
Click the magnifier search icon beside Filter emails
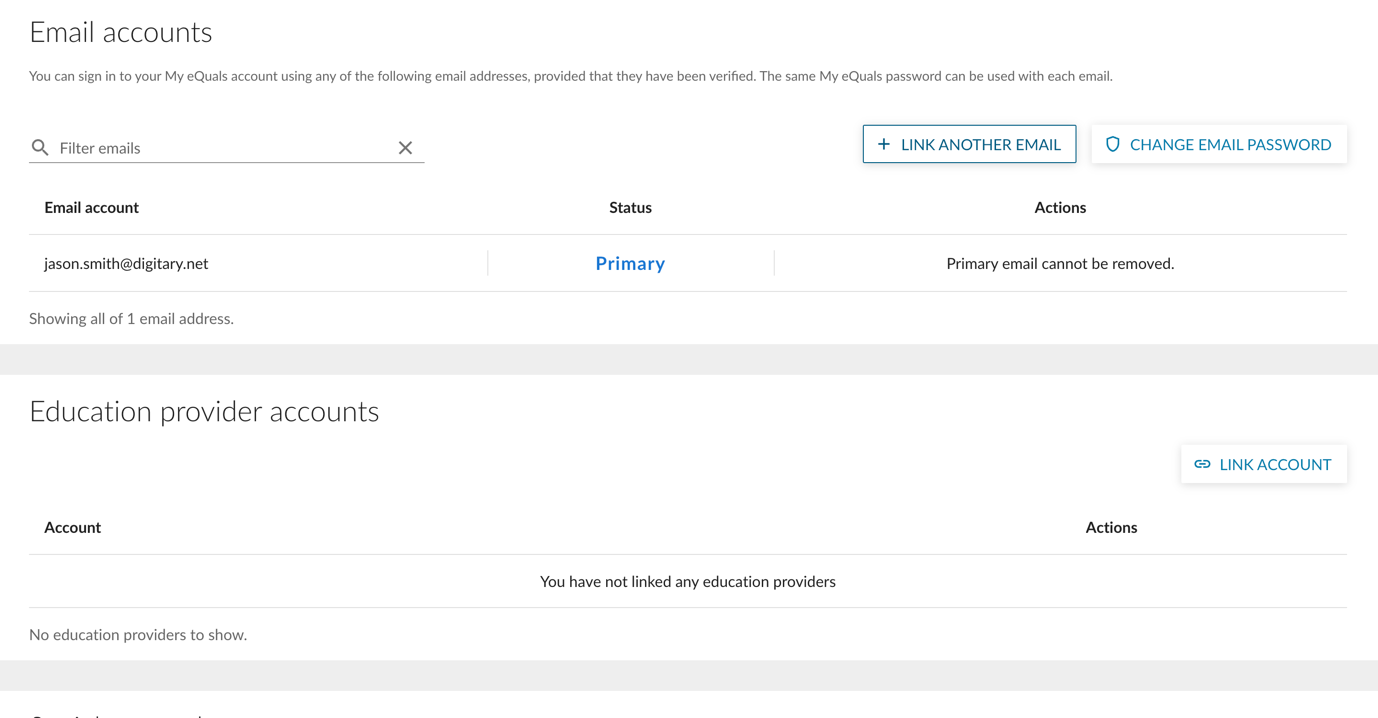[x=40, y=148]
